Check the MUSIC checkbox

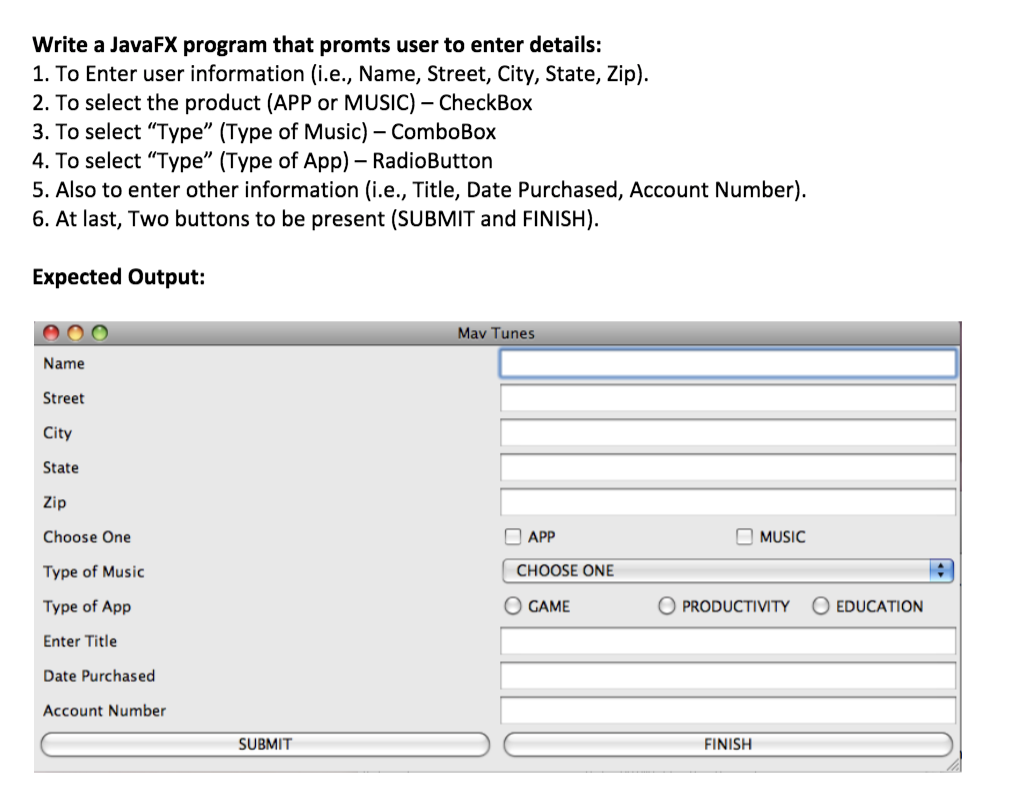744,537
